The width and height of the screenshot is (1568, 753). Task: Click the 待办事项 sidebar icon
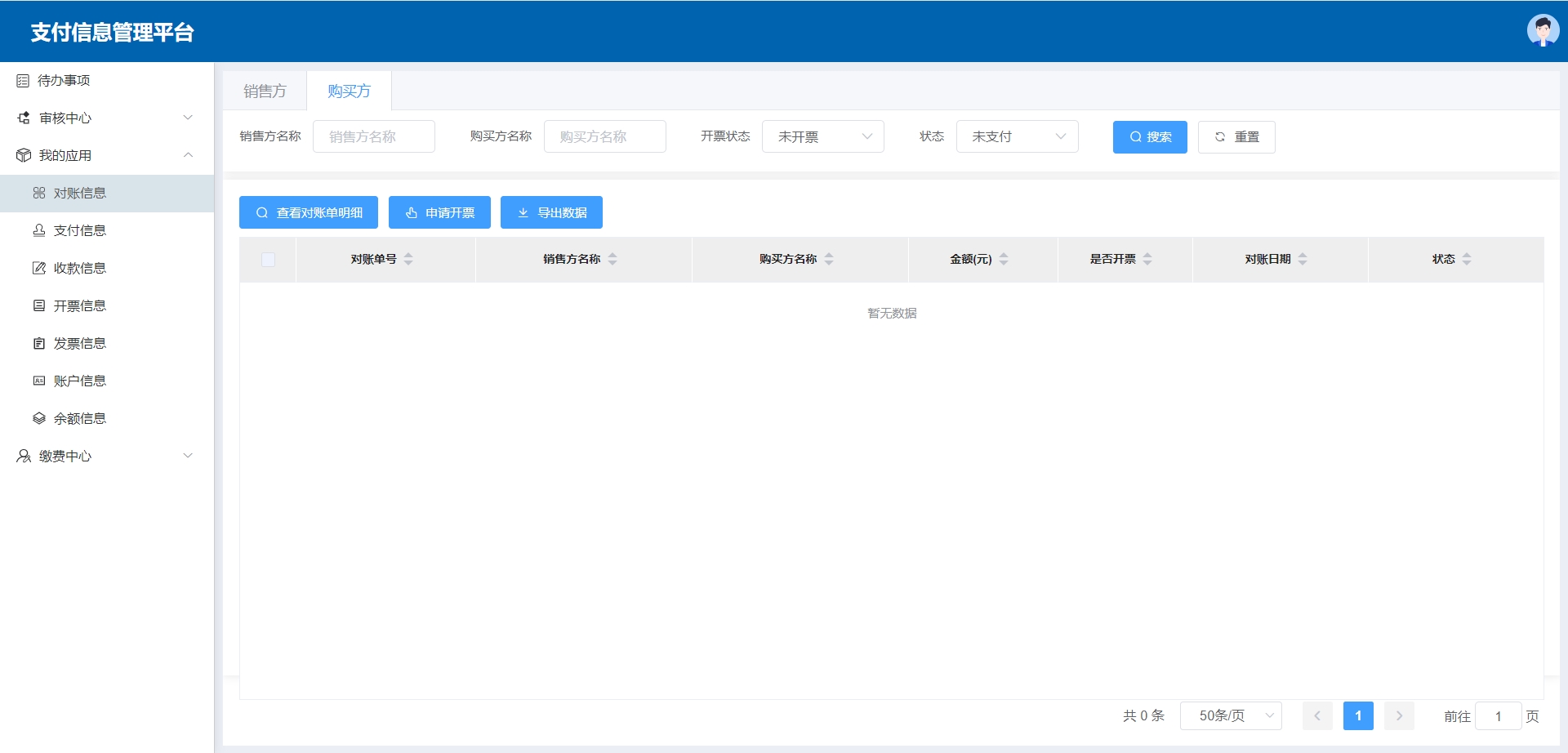(23, 81)
